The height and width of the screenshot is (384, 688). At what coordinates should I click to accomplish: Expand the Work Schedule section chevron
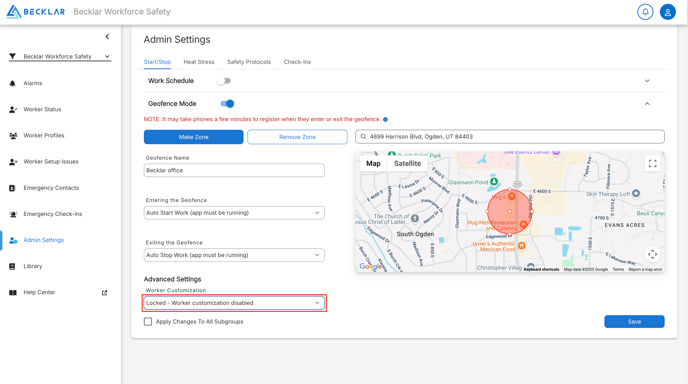[x=647, y=81]
